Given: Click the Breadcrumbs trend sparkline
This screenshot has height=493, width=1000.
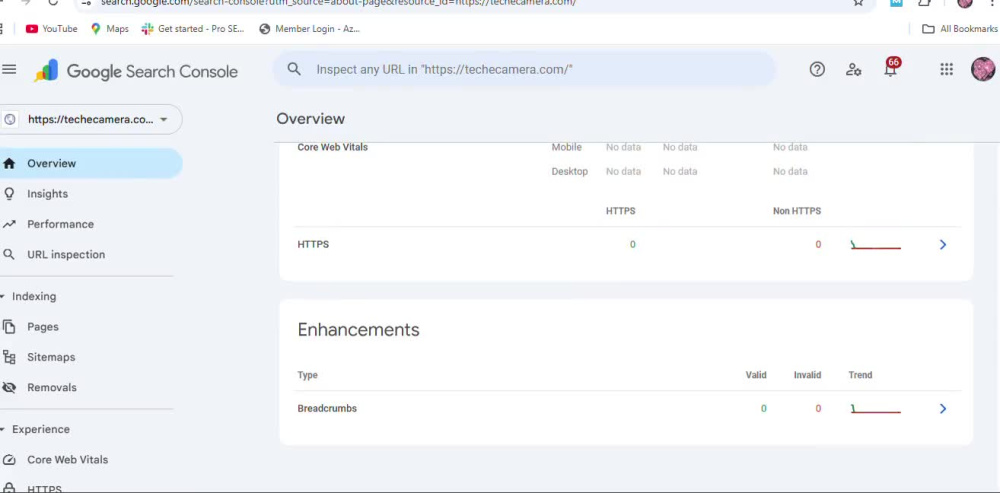Looking at the screenshot, I should click(876, 409).
